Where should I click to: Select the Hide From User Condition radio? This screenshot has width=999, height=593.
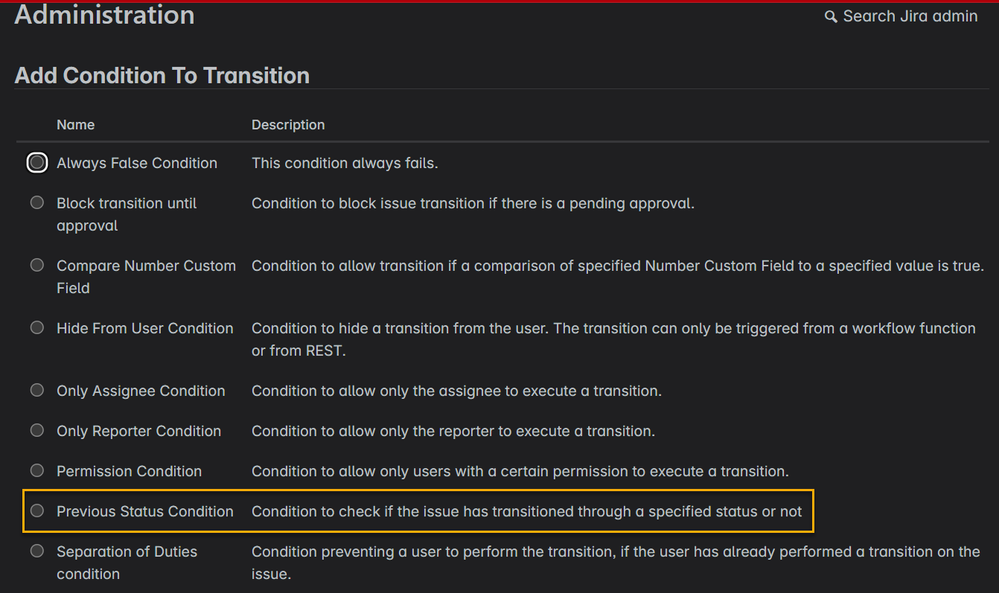[x=37, y=327]
